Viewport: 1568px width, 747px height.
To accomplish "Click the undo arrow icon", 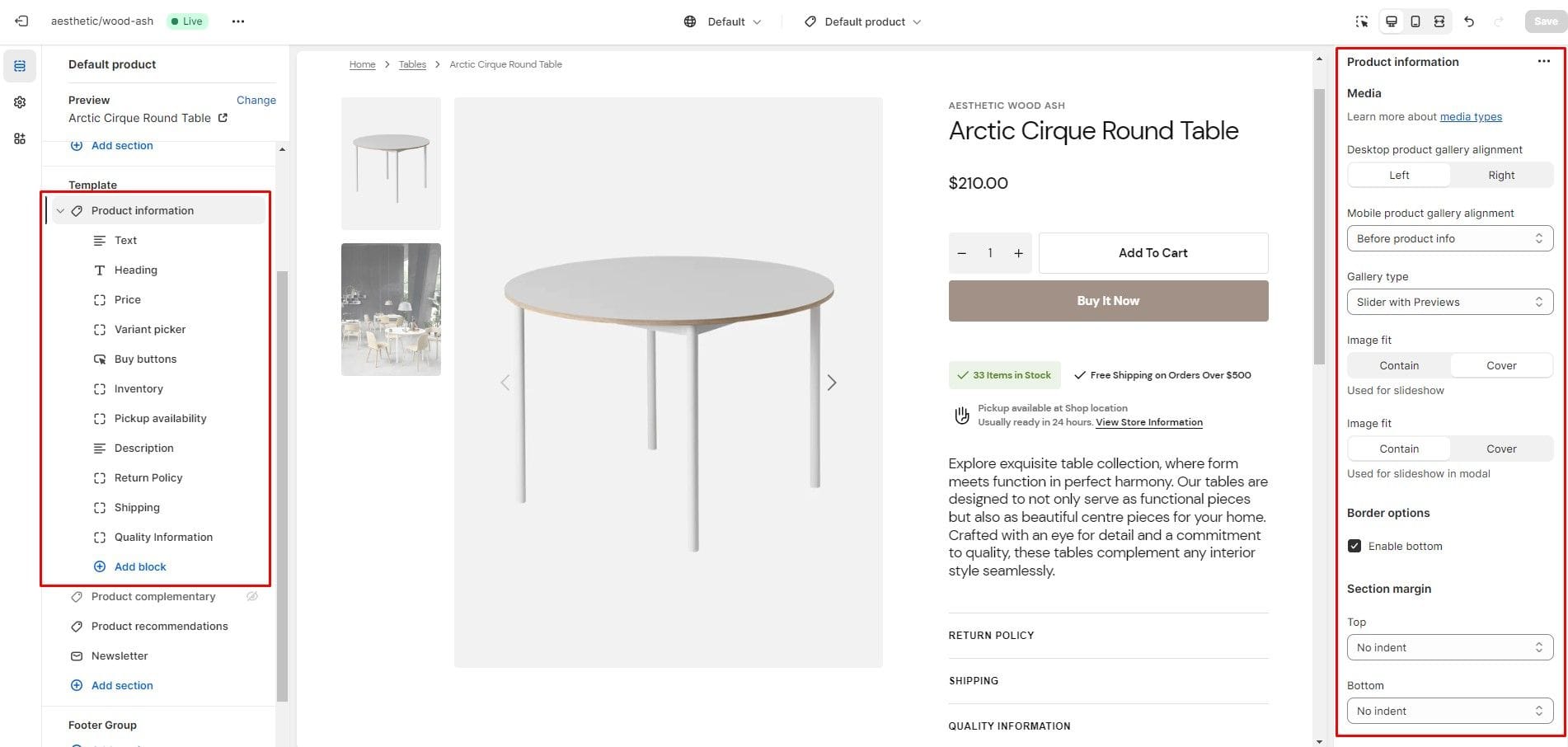I will (x=1469, y=21).
